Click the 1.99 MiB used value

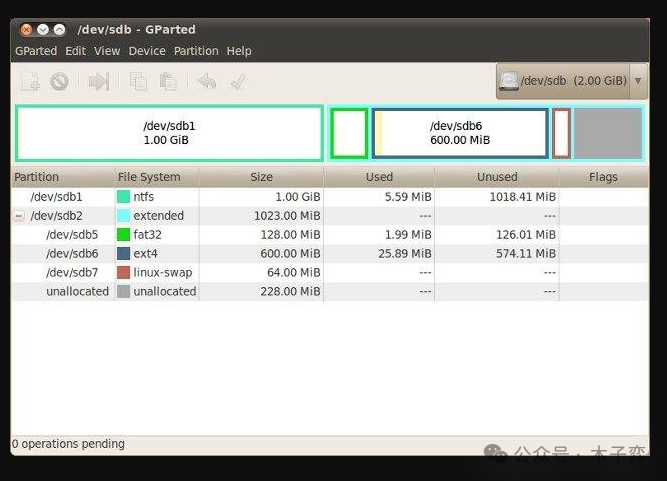408,234
